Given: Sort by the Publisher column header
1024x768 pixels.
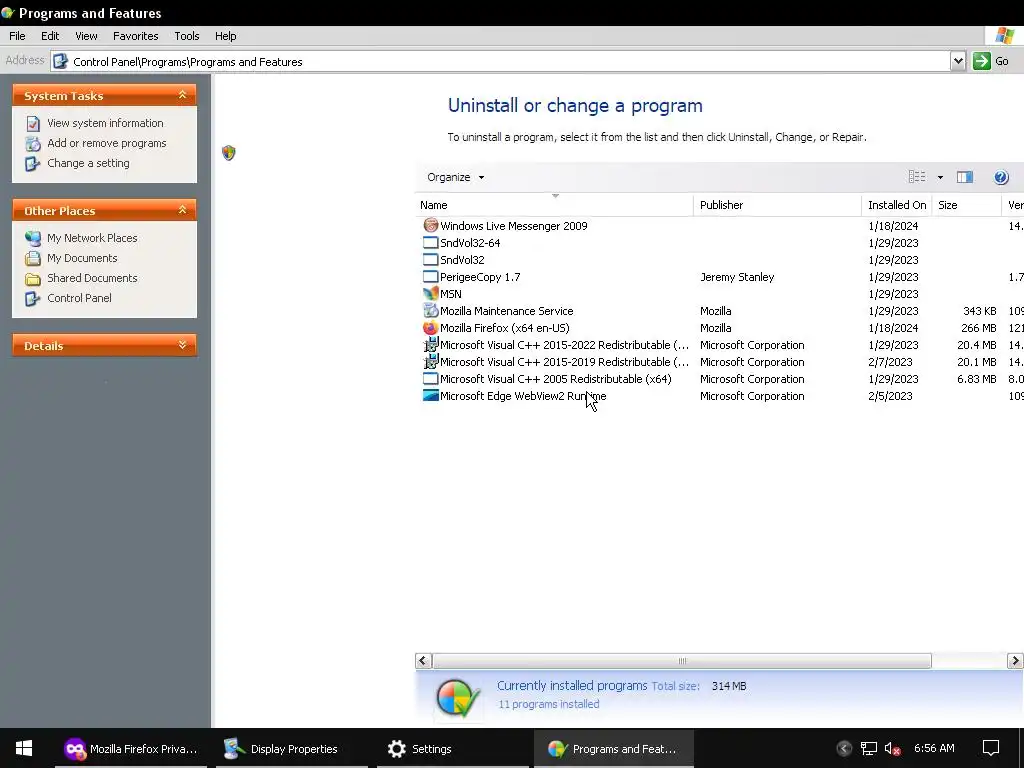Looking at the screenshot, I should 777,205.
